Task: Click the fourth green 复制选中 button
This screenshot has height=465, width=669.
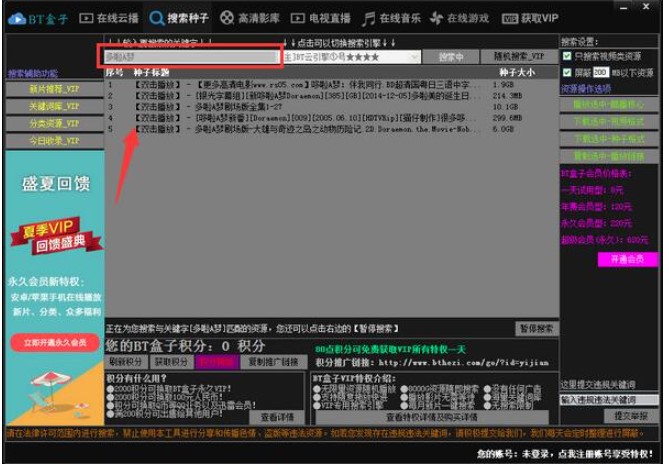Action: click(x=609, y=156)
